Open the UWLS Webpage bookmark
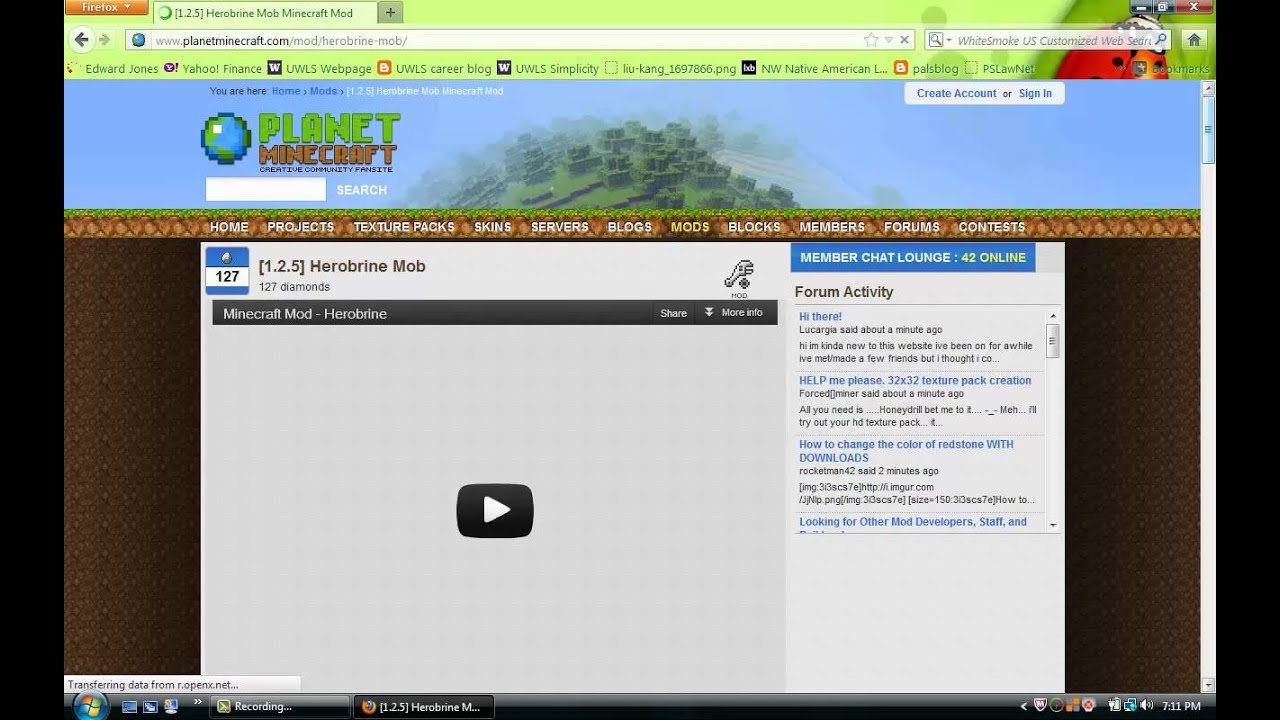The width and height of the screenshot is (1280, 720). coord(320,69)
